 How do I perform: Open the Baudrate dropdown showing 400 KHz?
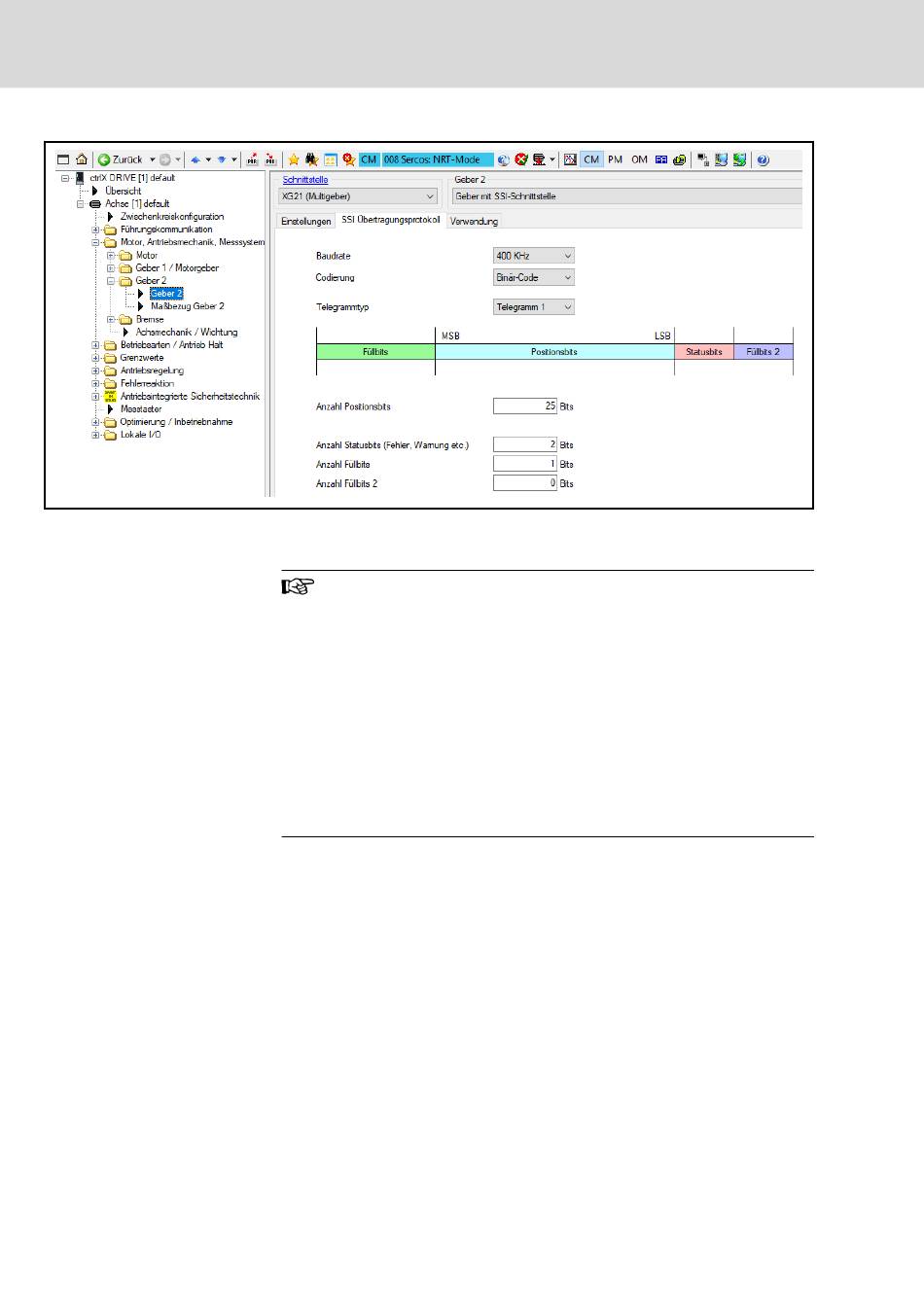pos(534,256)
